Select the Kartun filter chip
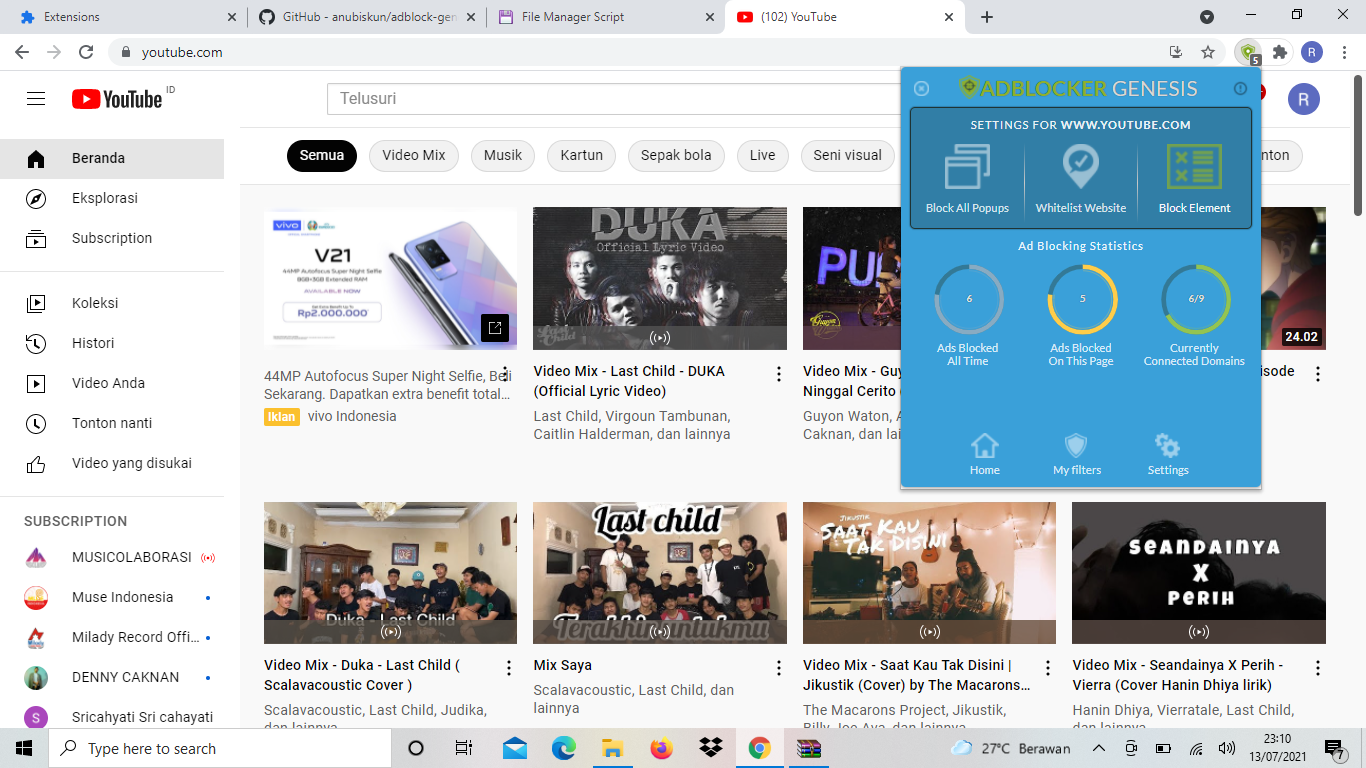 pos(582,155)
